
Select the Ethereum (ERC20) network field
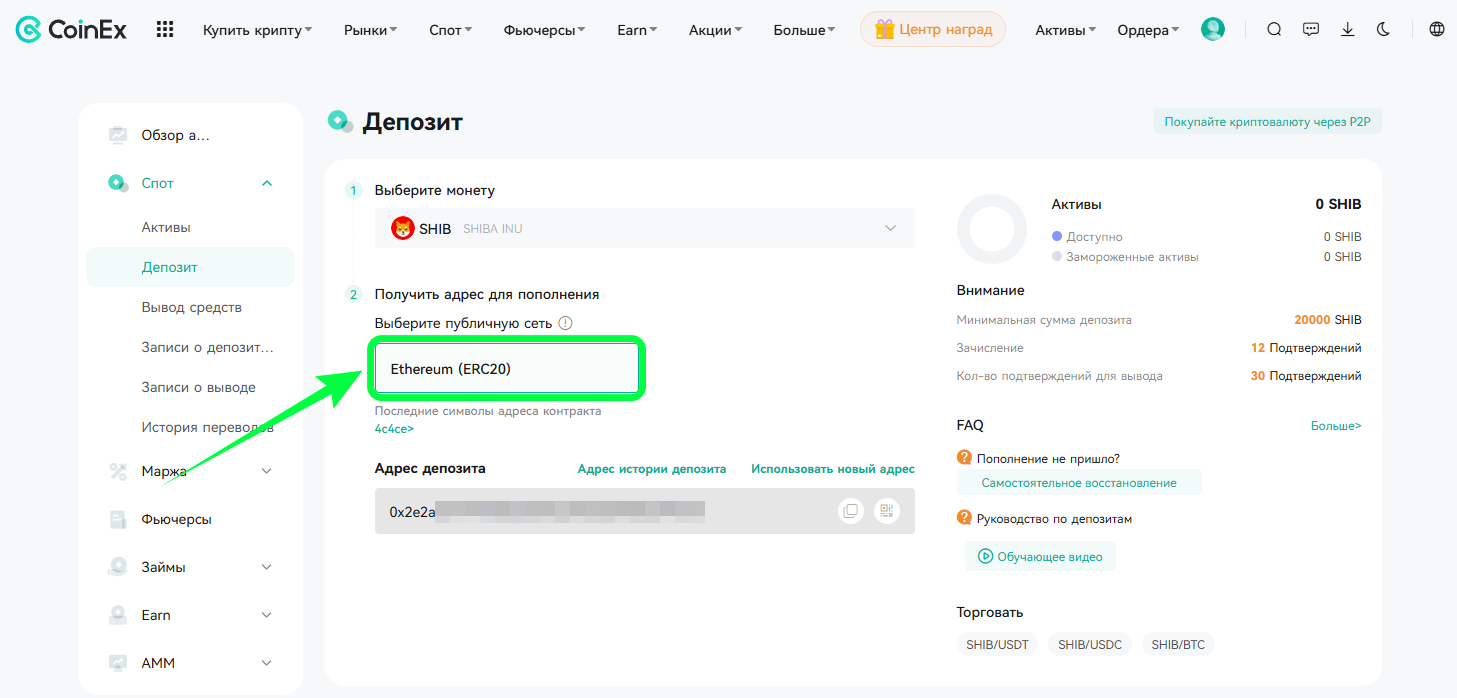click(x=506, y=369)
